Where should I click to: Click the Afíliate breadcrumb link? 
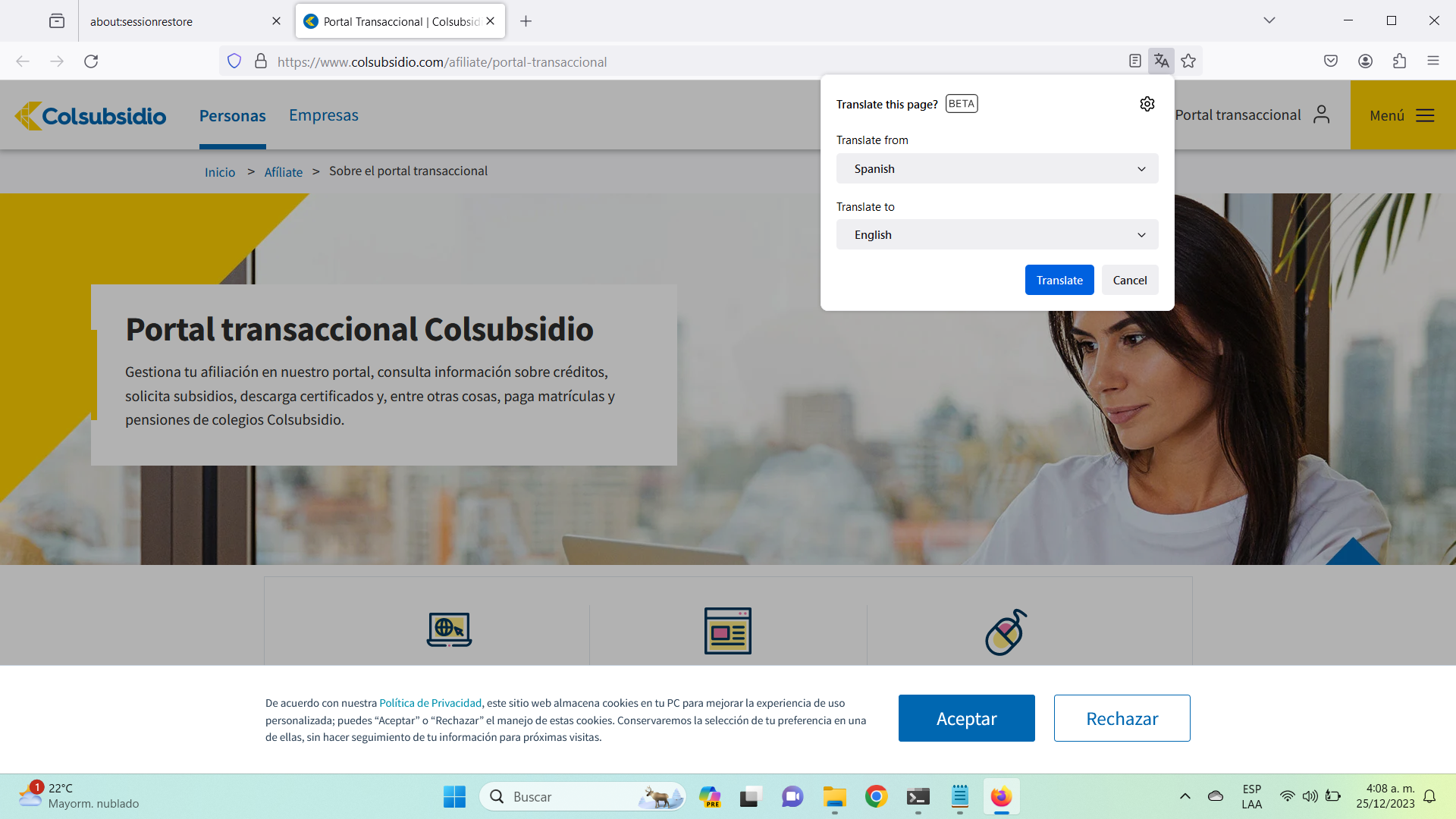[x=283, y=172]
